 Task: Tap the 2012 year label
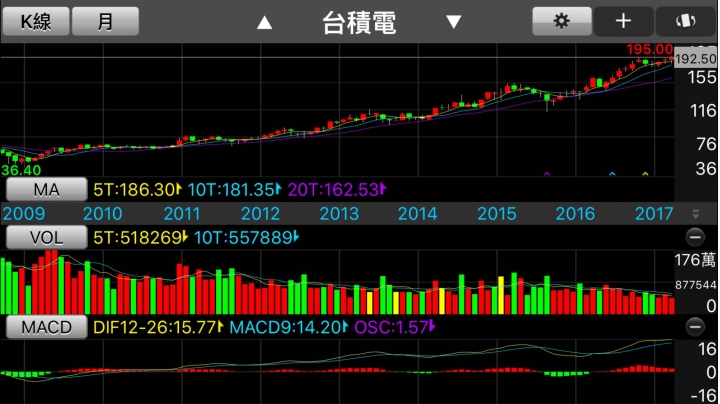coord(260,214)
